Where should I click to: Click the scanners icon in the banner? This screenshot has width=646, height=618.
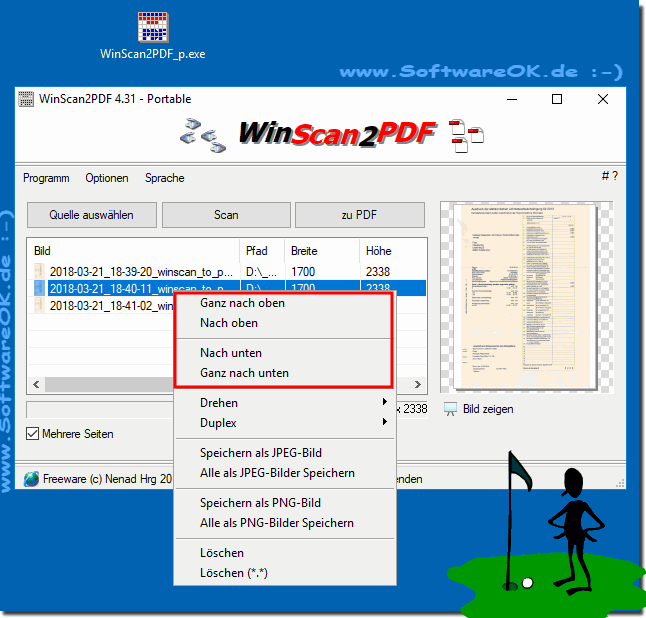click(x=203, y=135)
